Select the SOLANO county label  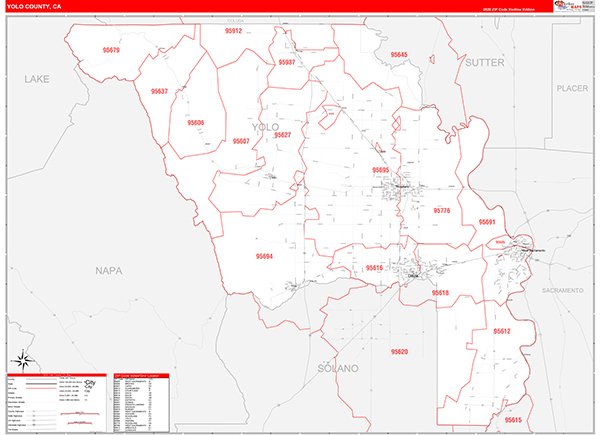(x=338, y=368)
